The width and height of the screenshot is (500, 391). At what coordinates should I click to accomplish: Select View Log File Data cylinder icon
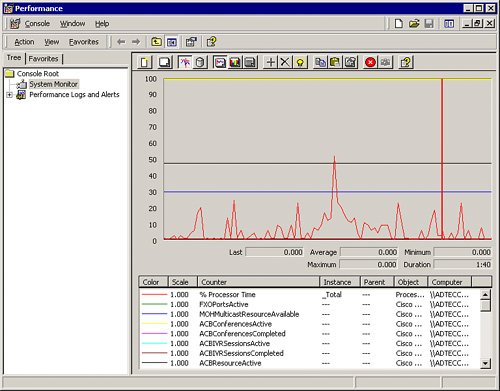tap(200, 62)
